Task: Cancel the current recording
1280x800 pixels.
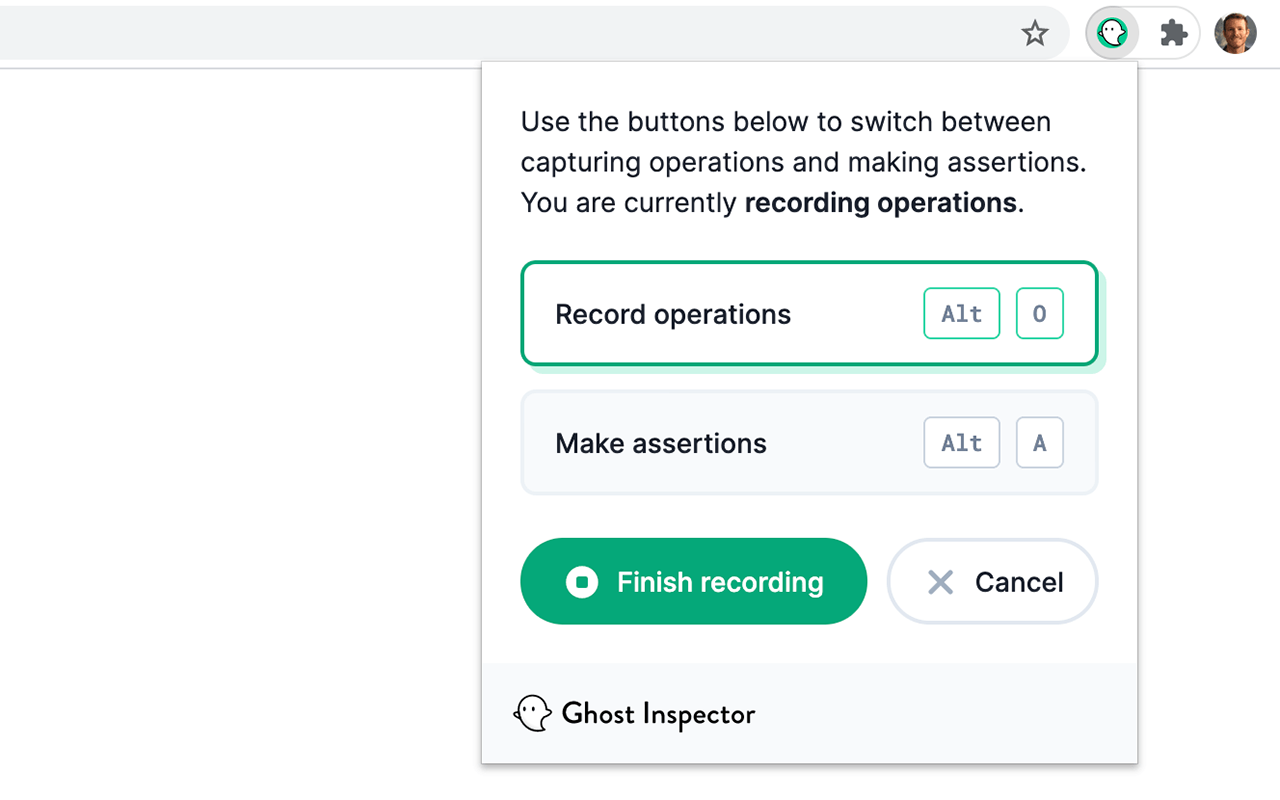Action: (992, 581)
